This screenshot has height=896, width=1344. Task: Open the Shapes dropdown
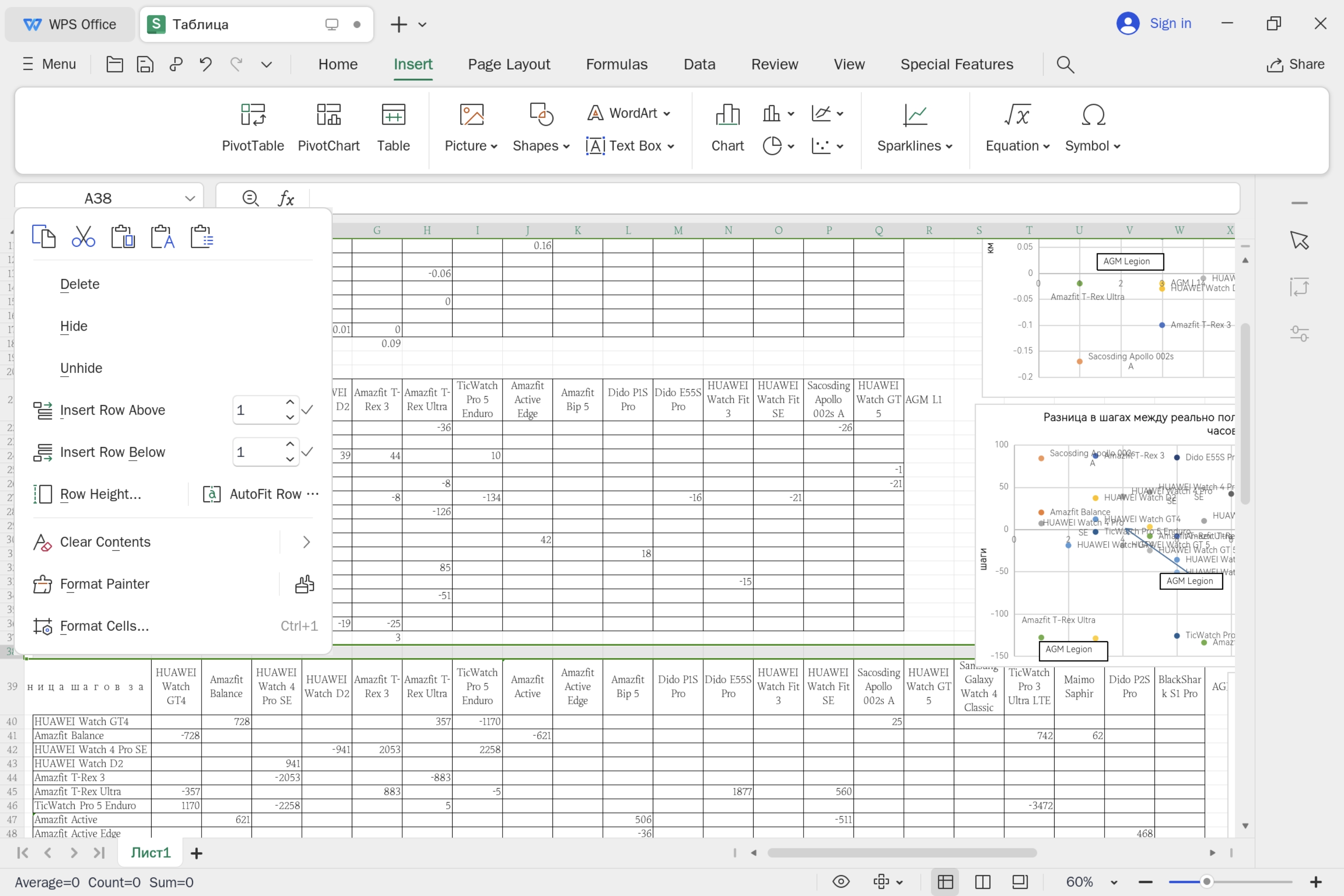(540, 146)
